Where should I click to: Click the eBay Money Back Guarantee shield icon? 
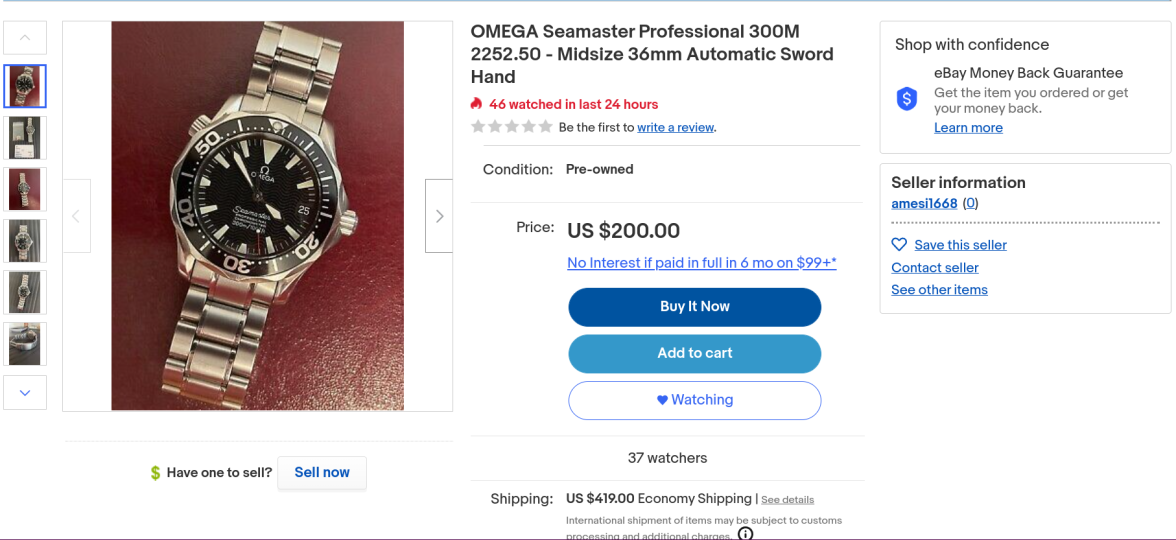click(907, 98)
